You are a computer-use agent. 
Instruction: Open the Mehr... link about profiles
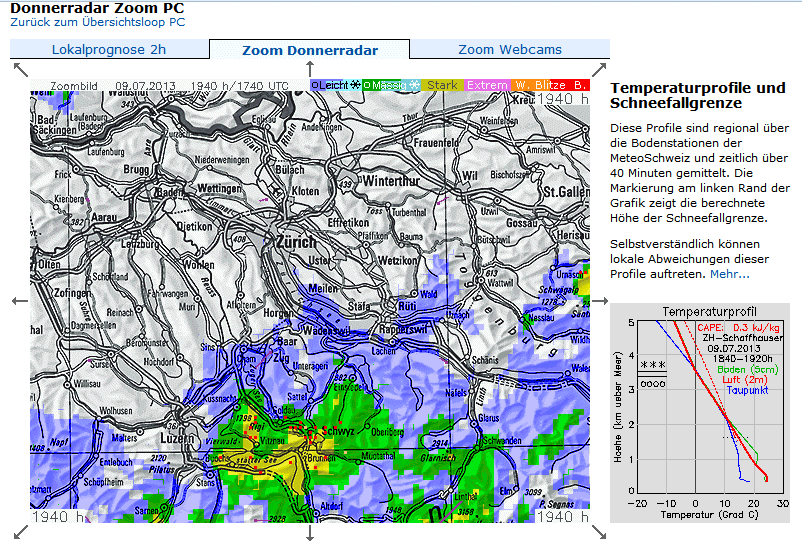(x=730, y=274)
